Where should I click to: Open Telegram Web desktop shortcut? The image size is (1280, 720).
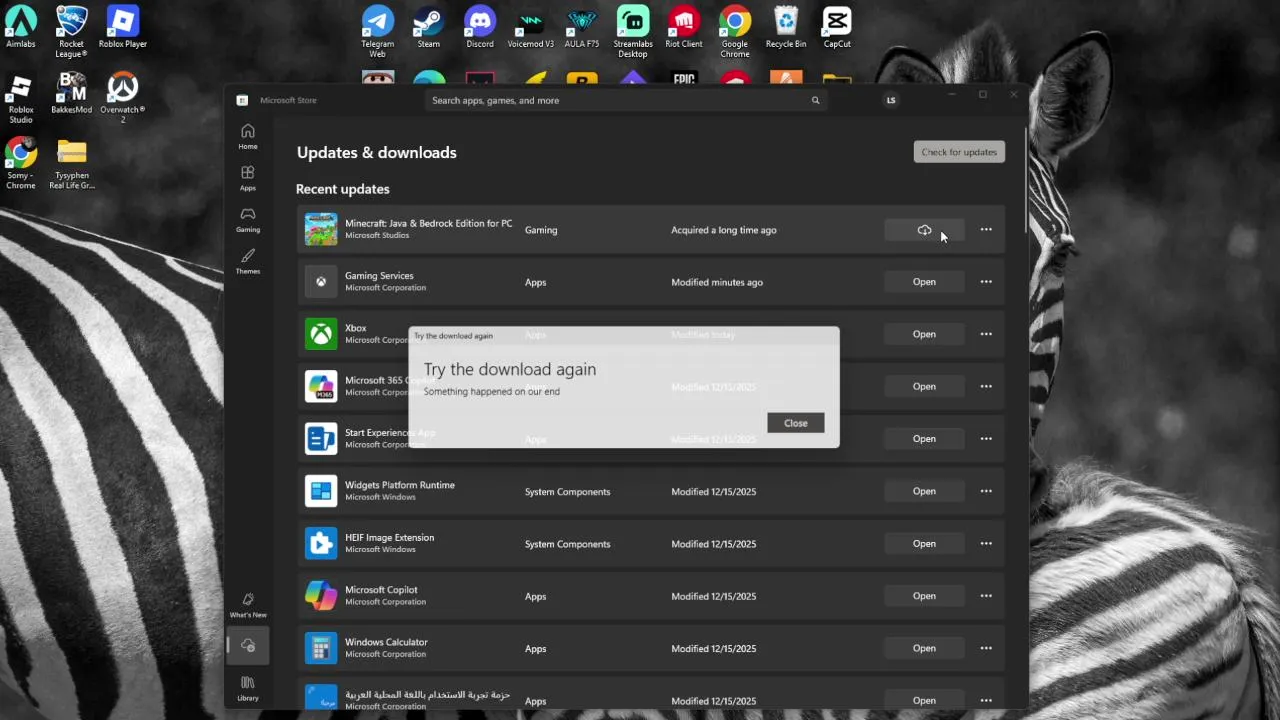coord(378,31)
